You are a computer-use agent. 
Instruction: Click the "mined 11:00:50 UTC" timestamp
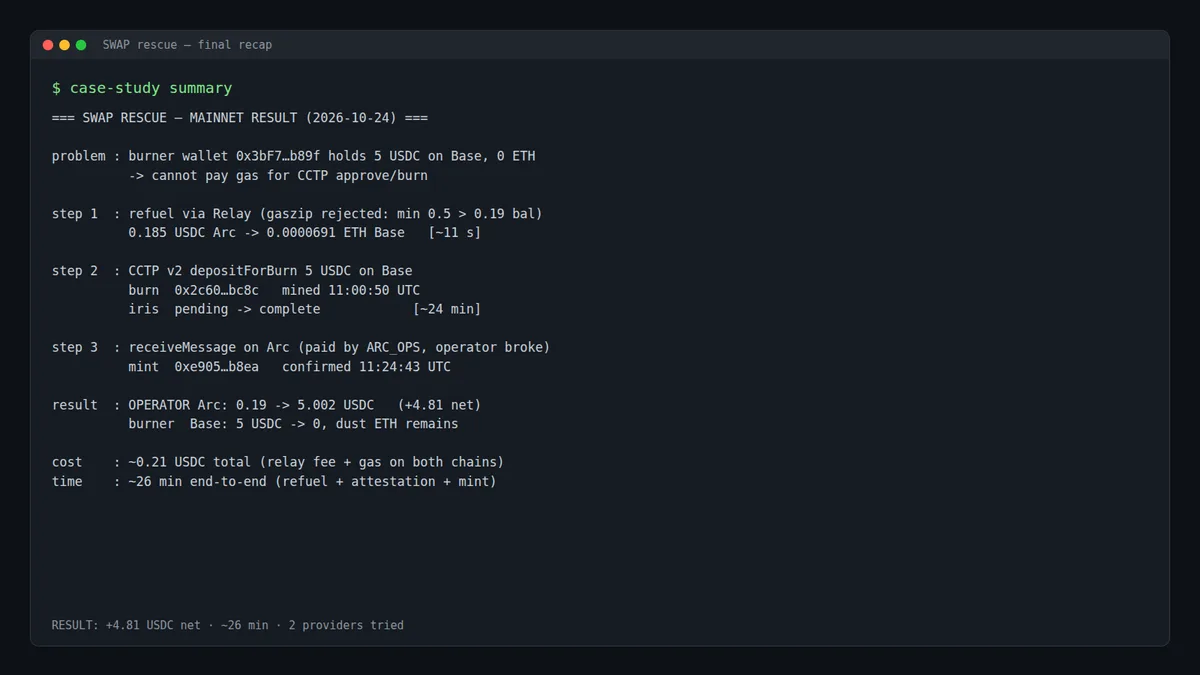351,290
